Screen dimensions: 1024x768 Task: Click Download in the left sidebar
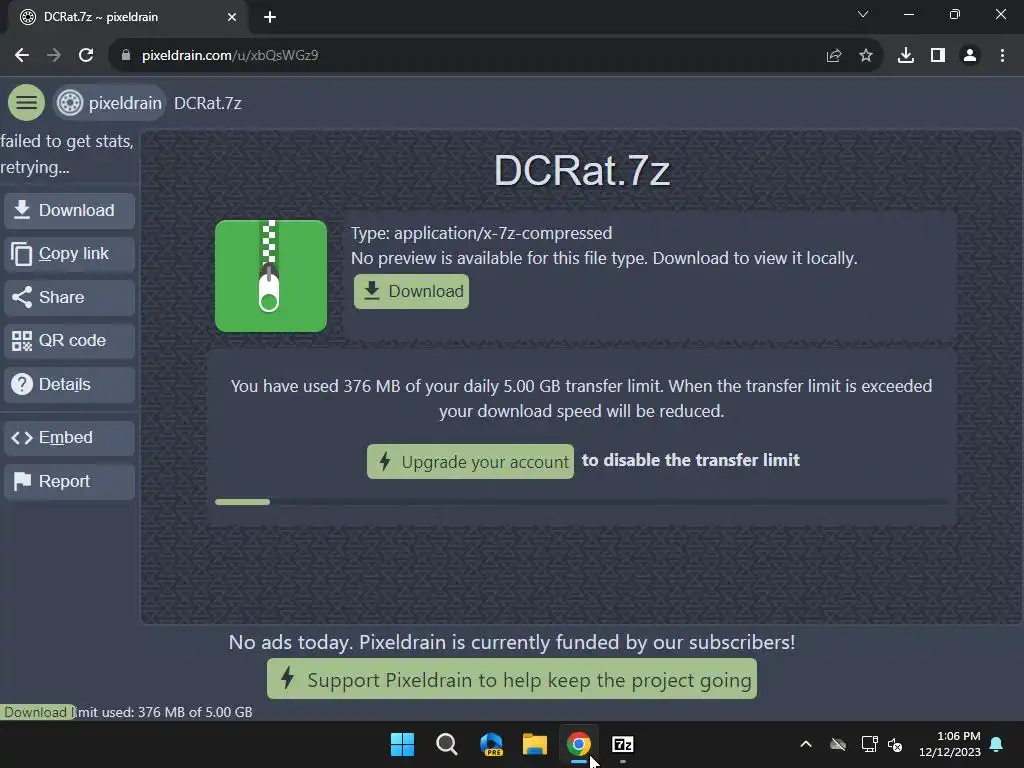click(69, 210)
